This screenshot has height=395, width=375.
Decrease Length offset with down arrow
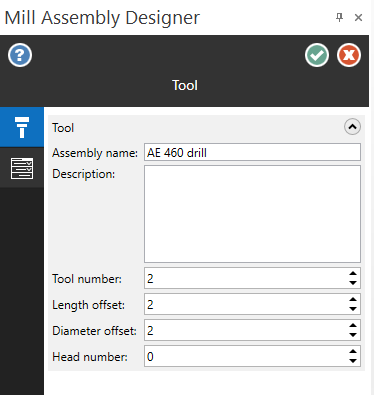click(x=353, y=309)
